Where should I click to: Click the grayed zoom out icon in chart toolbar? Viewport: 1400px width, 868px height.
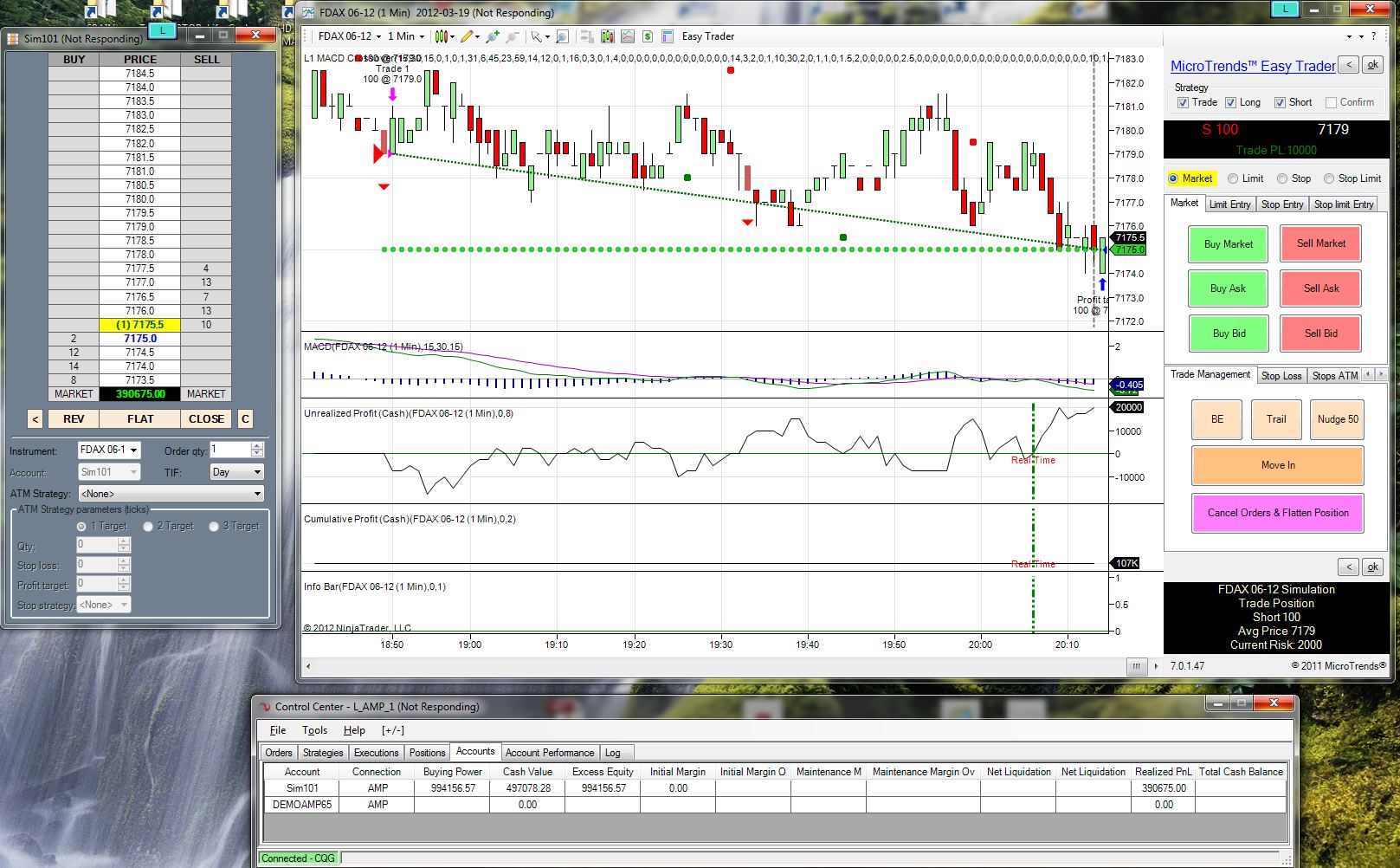tap(512, 36)
